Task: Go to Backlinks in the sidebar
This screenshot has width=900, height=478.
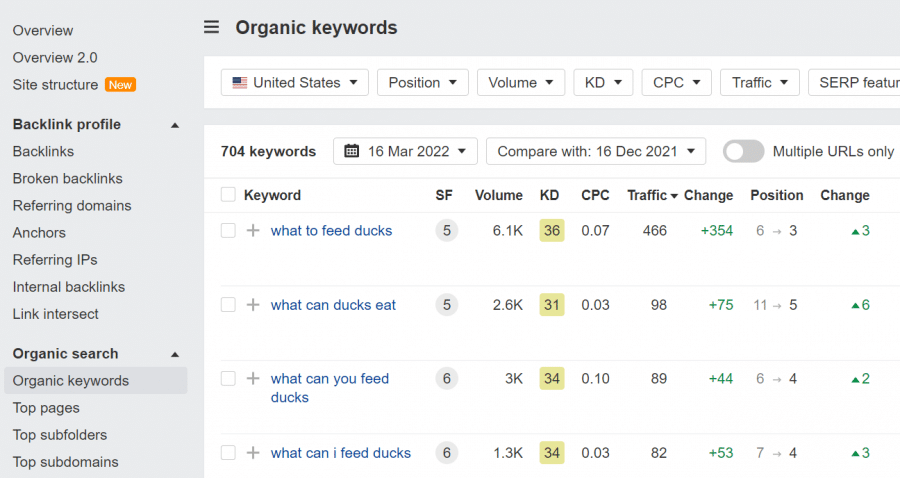Action: pyautogui.click(x=44, y=151)
